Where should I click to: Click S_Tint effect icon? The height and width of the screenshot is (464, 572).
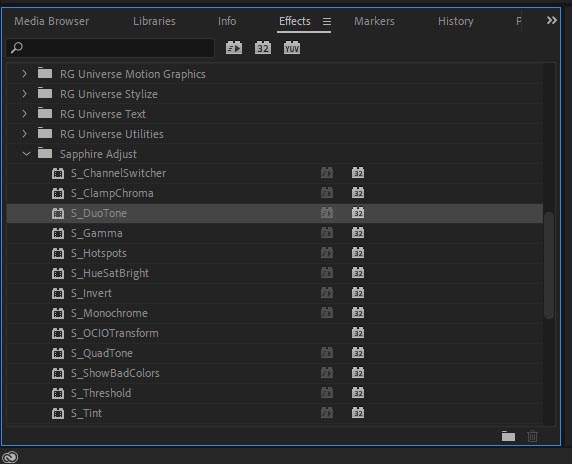(58, 413)
